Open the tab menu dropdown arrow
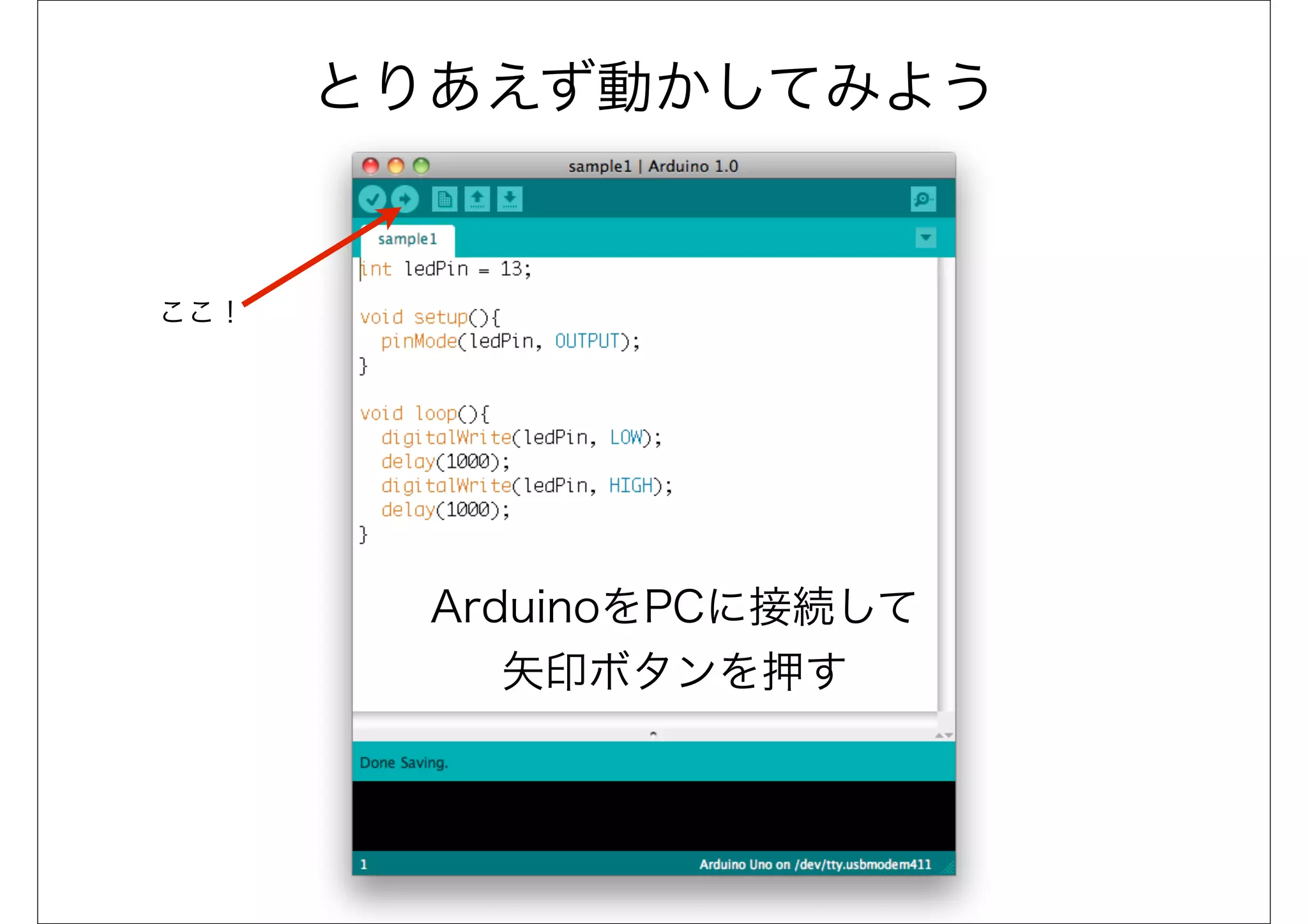Screen dimensions: 1308x924 click(x=925, y=238)
